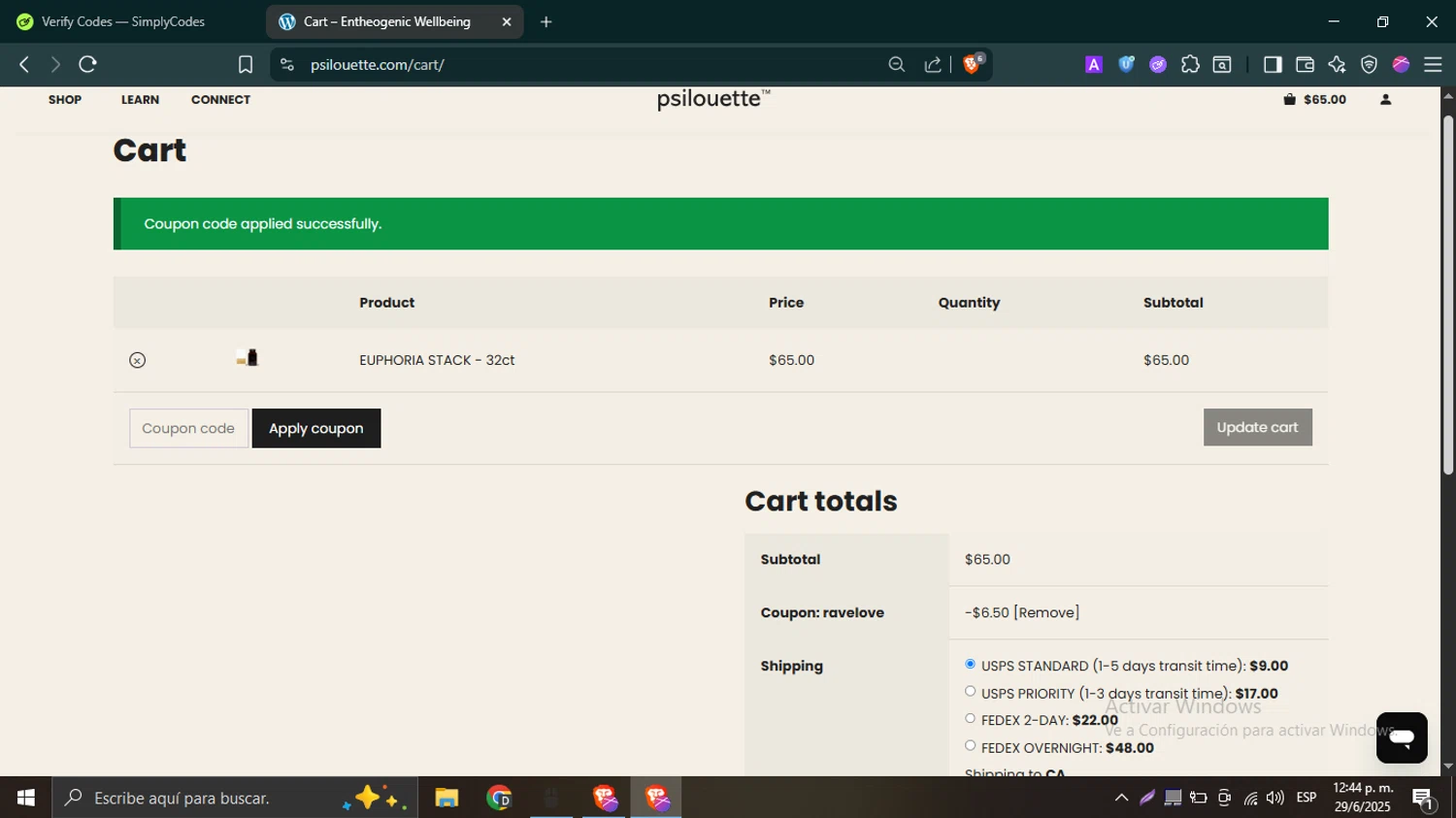
Task: Click the tab search icon in the toolbar
Action: coord(1222,65)
